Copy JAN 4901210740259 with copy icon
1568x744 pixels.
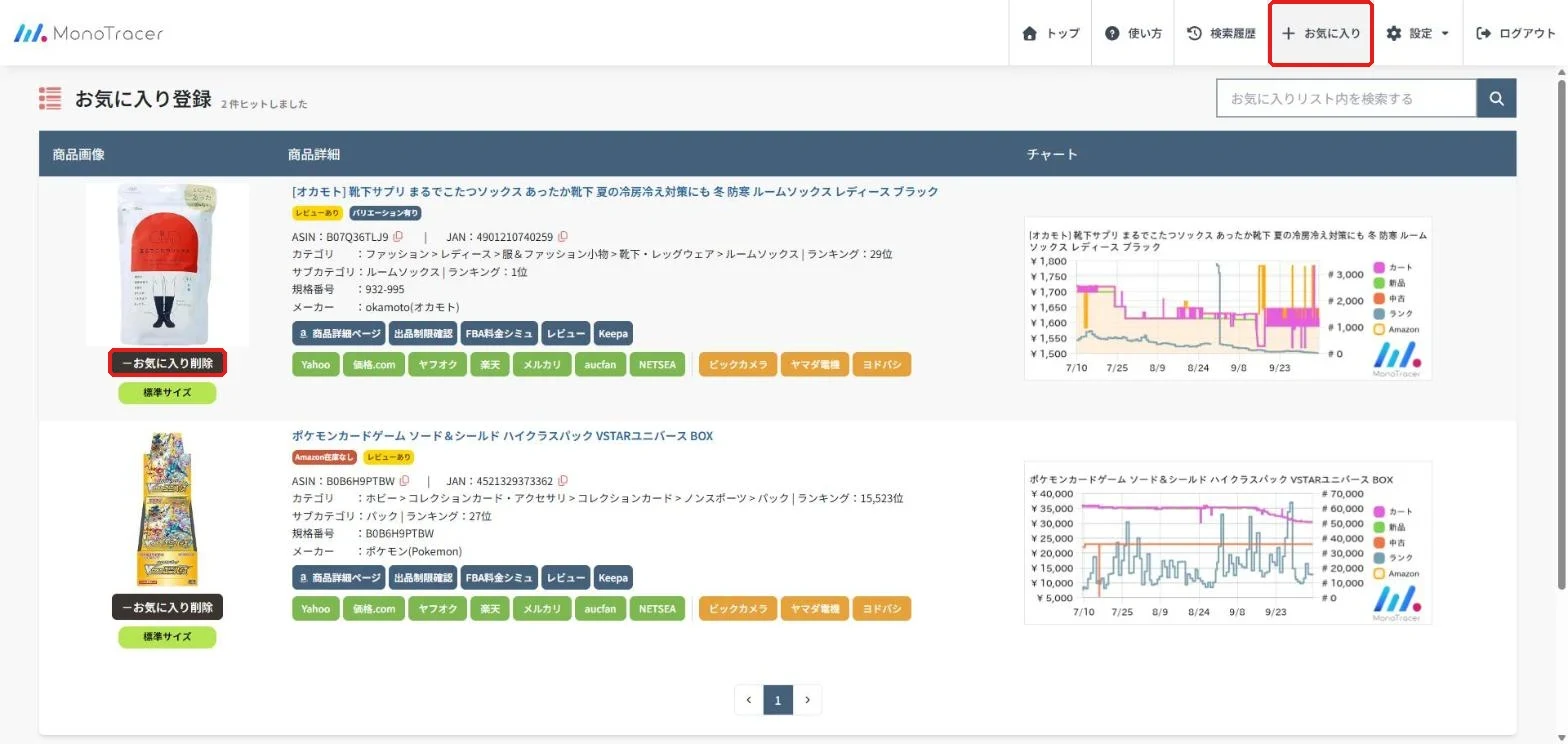pyautogui.click(x=563, y=237)
